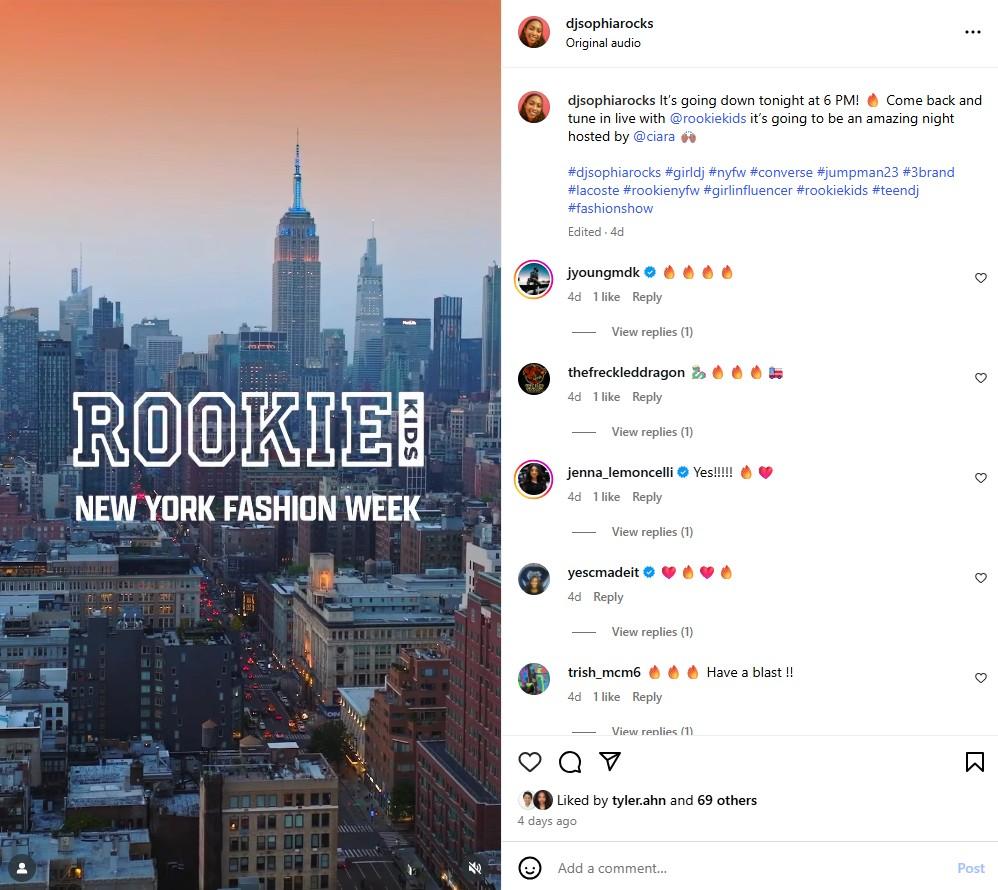The width and height of the screenshot is (998, 890).
Task: Open 69 others likes list
Action: click(x=727, y=800)
